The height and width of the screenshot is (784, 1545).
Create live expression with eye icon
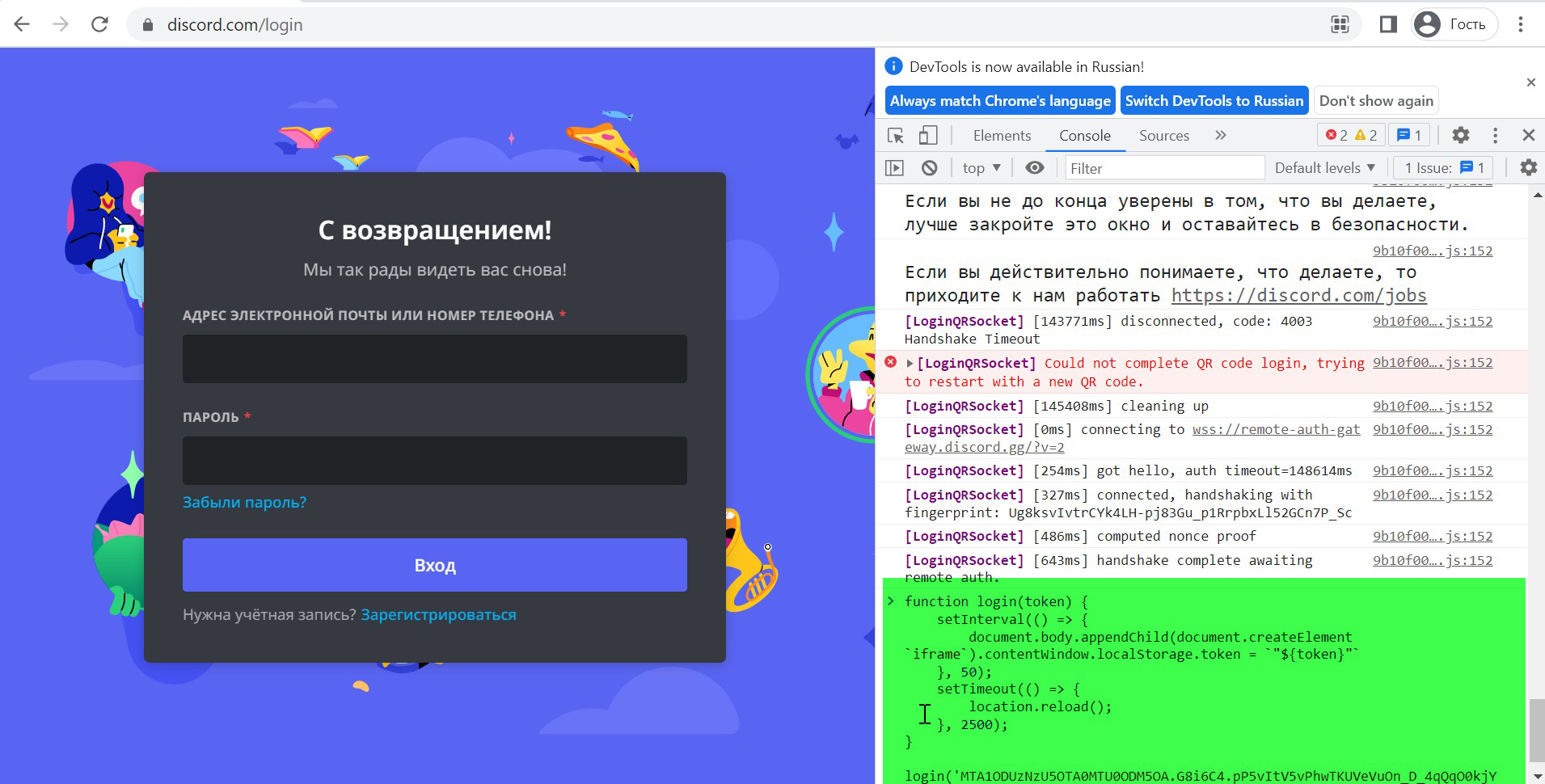click(1035, 168)
